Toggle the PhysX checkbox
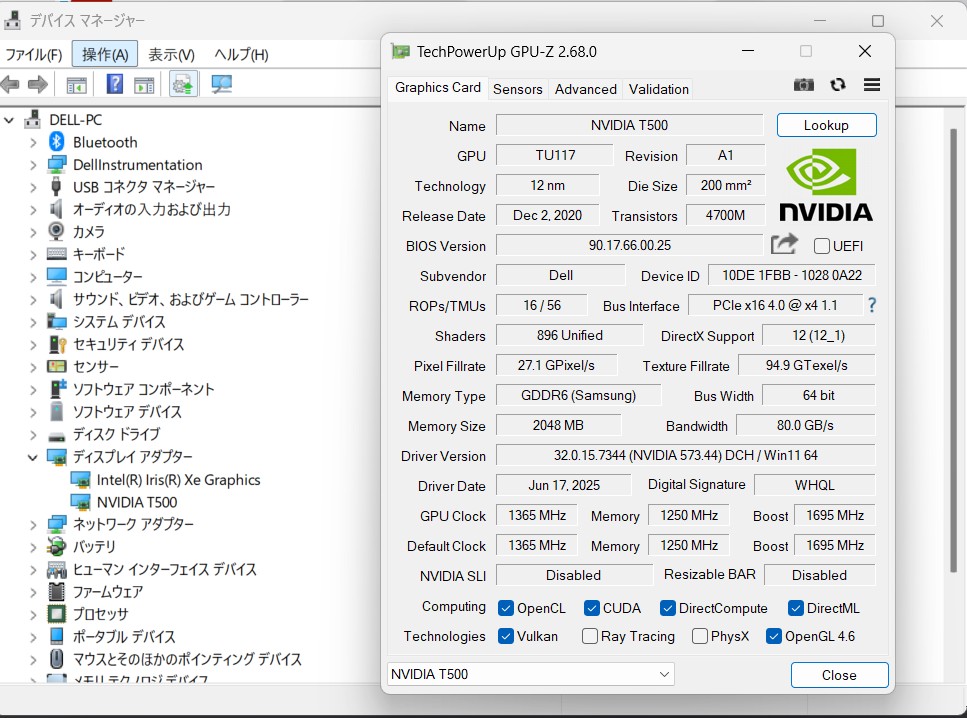Viewport: 967px width, 718px height. tap(700, 636)
